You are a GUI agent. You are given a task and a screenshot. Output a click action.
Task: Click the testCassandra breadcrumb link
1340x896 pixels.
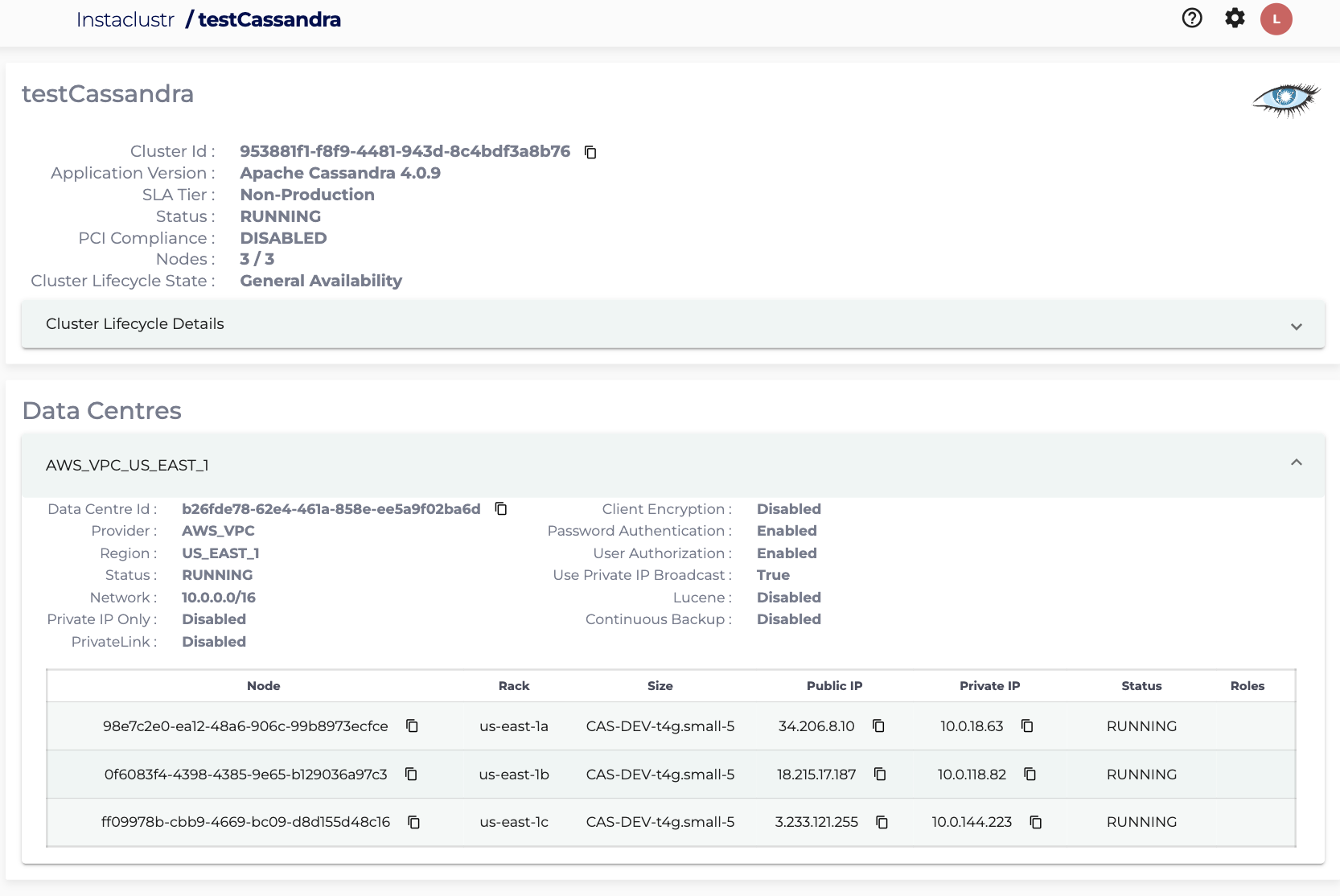coord(269,20)
